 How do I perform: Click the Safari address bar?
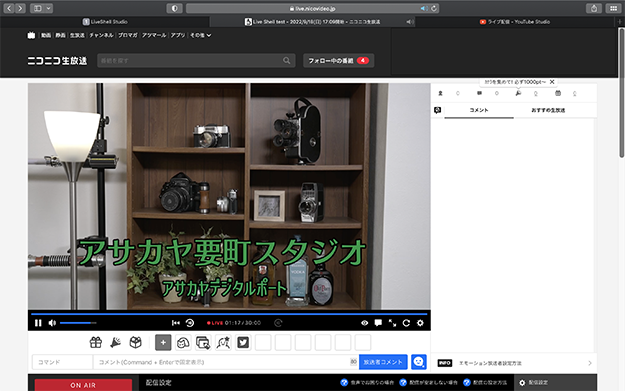tap(312, 8)
